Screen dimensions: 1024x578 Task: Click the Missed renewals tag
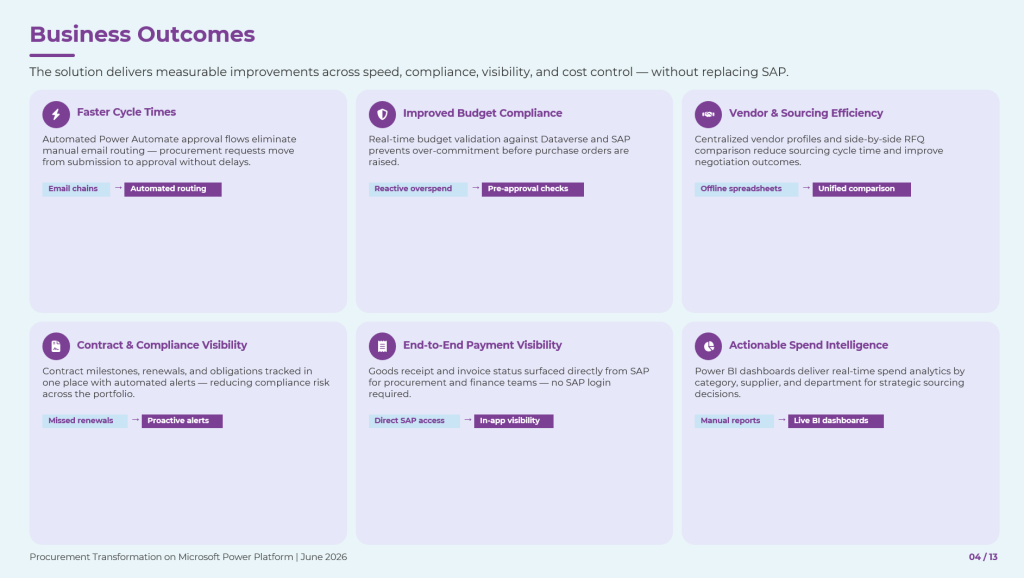tap(85, 421)
